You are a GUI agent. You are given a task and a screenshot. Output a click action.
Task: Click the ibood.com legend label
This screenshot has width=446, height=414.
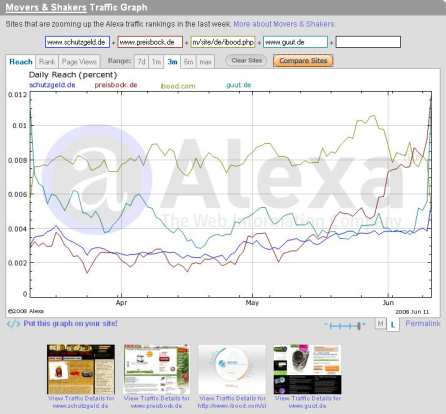[178, 86]
